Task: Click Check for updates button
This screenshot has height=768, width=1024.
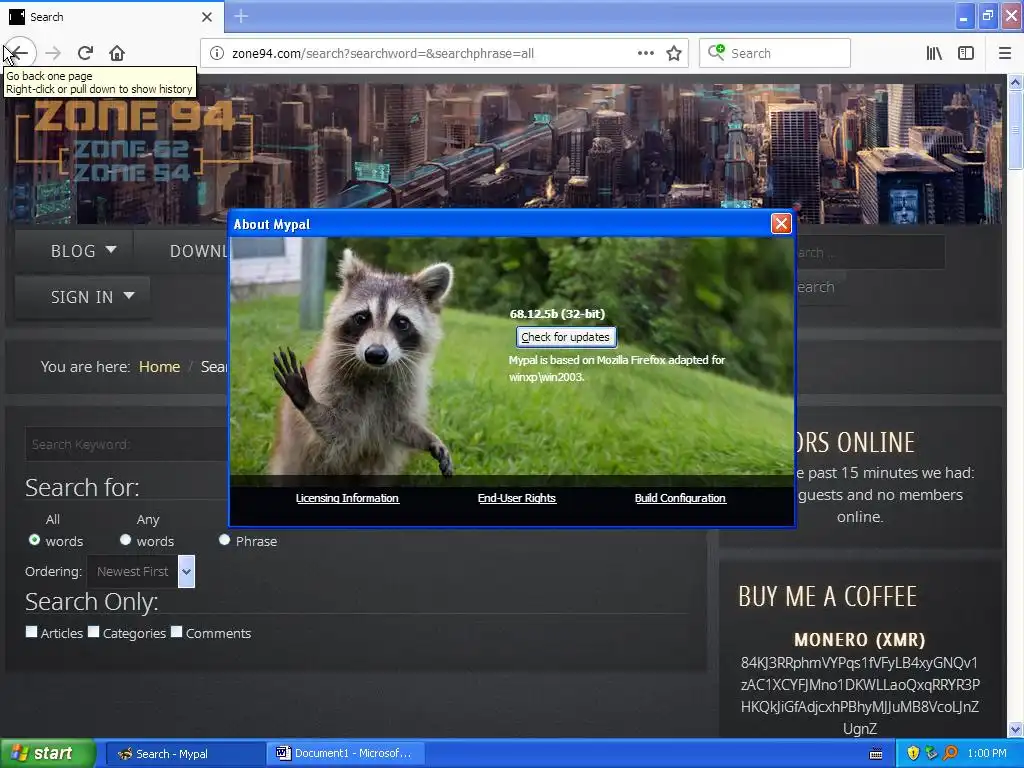Action: [x=566, y=337]
